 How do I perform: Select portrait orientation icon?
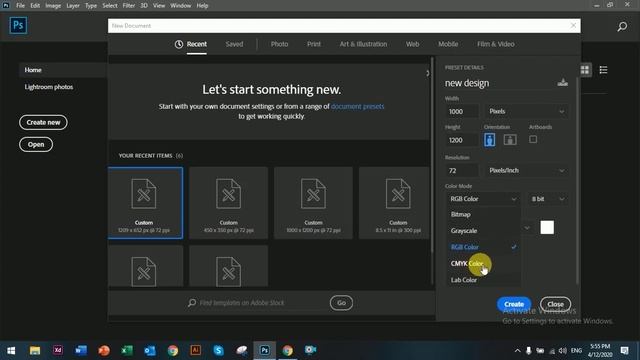[x=489, y=140]
